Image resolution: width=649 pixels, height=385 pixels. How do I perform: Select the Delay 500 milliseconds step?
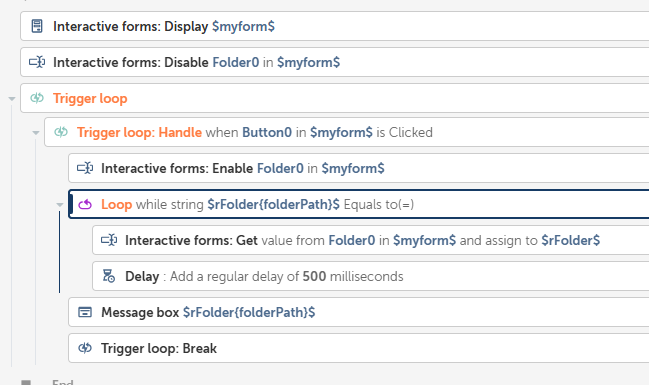[370, 276]
